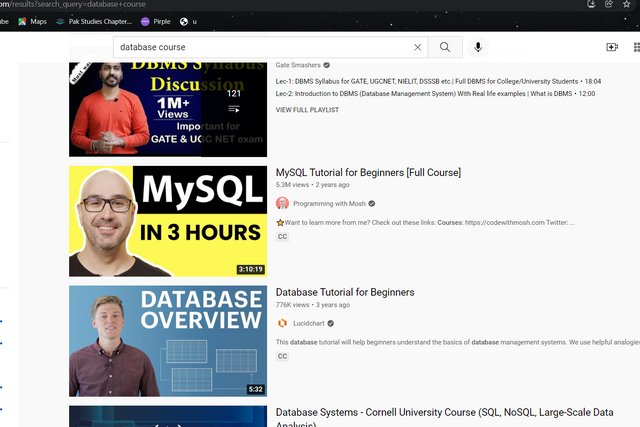
Task: Open Lec-1 DBMS Syllabus for GATE video
Action: click(x=438, y=81)
